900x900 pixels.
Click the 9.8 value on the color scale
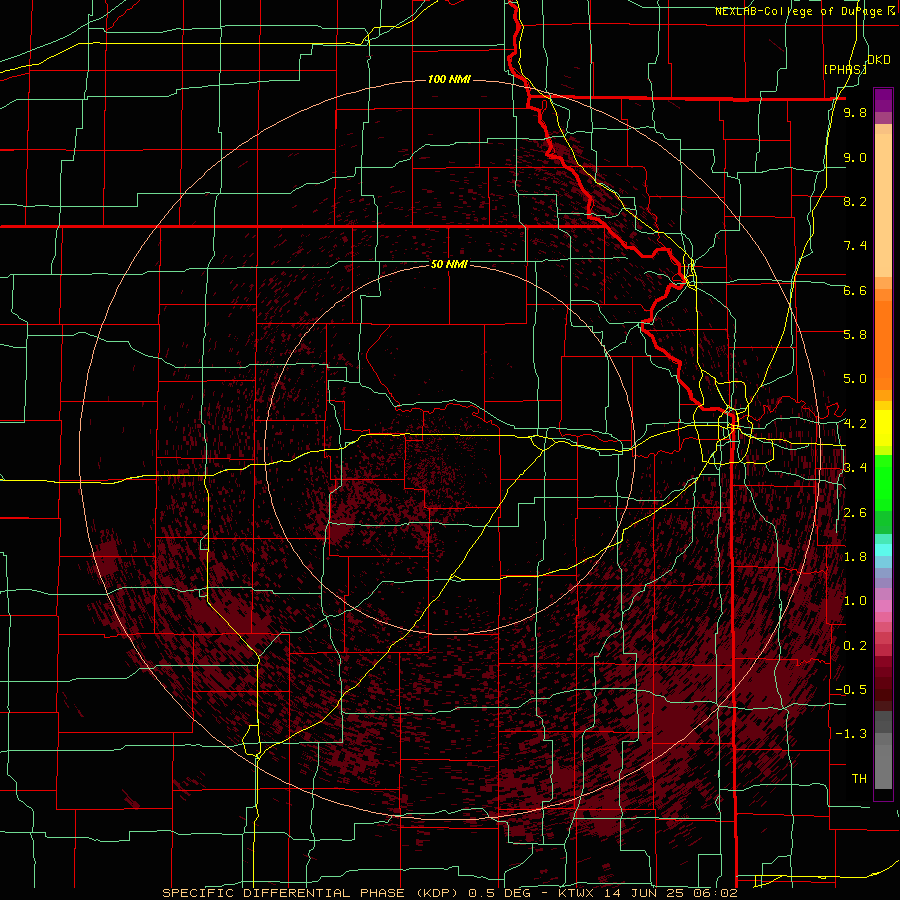[x=855, y=113]
